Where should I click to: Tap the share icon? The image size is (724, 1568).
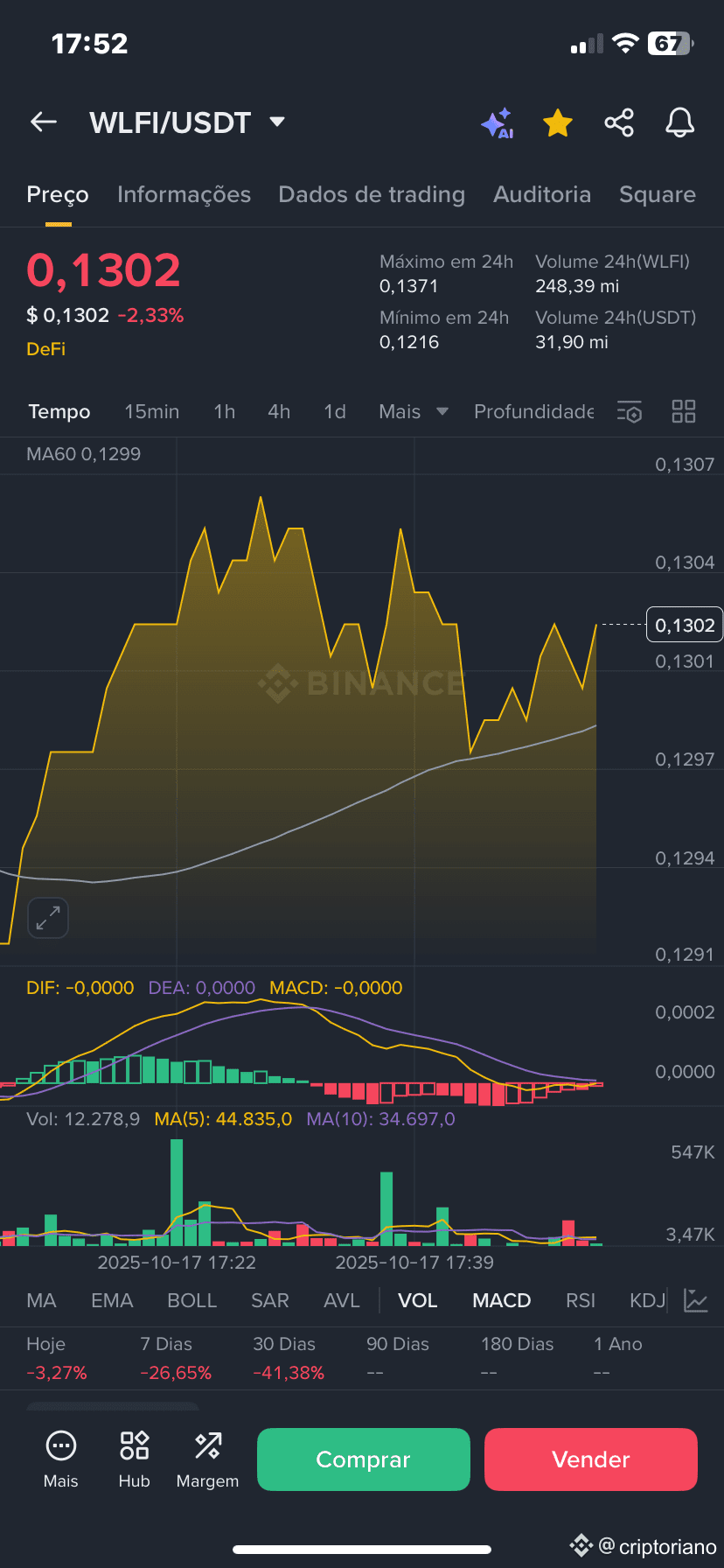(619, 122)
